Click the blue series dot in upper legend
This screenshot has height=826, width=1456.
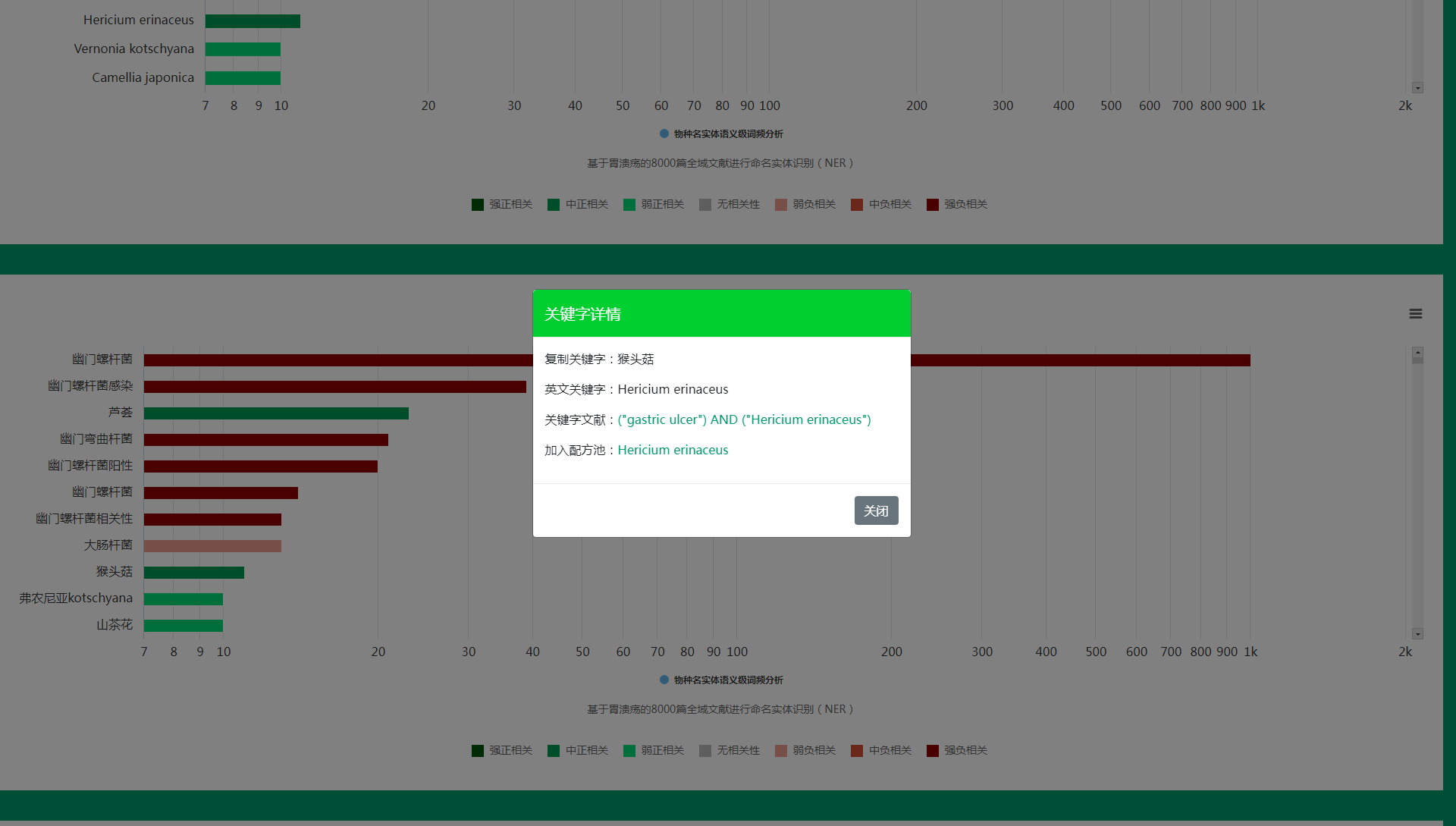(664, 134)
